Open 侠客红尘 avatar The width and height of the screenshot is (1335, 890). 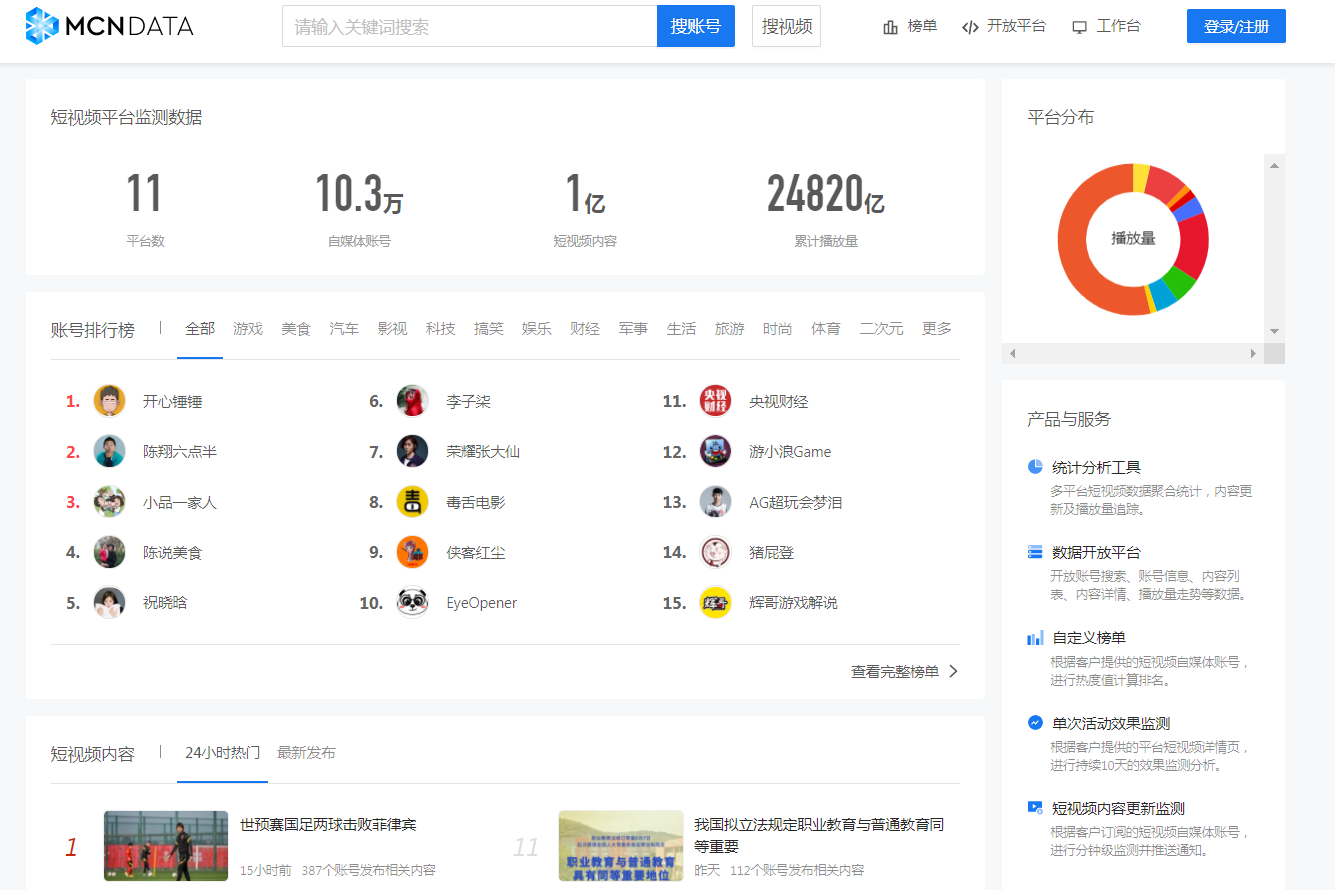click(x=412, y=552)
